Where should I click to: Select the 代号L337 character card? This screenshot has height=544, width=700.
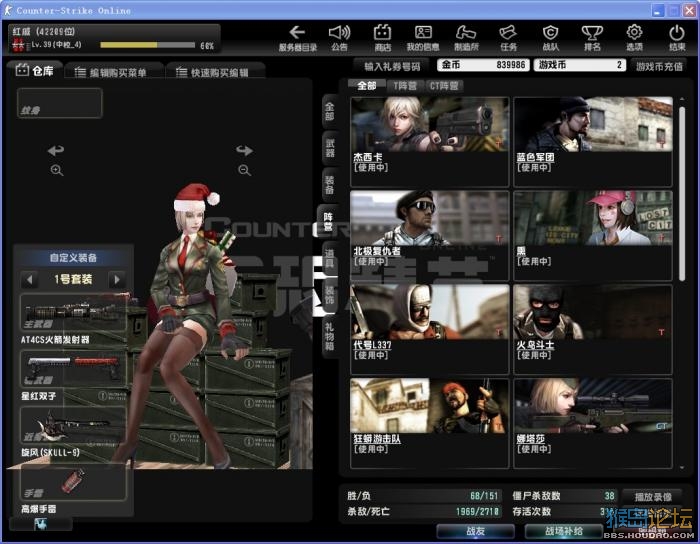[x=429, y=329]
